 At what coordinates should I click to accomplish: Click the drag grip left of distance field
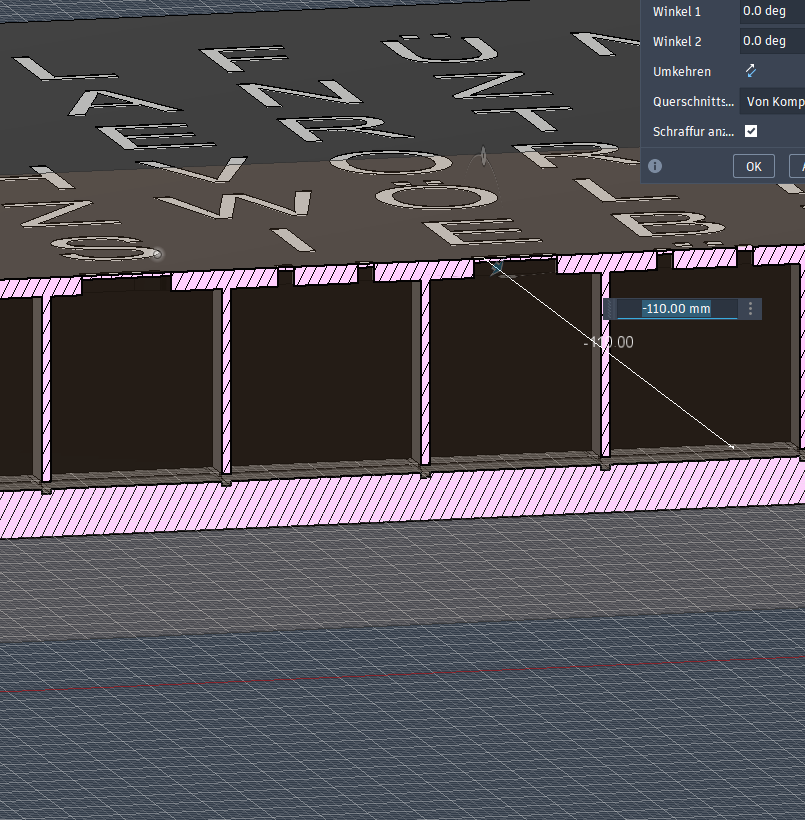(610, 309)
